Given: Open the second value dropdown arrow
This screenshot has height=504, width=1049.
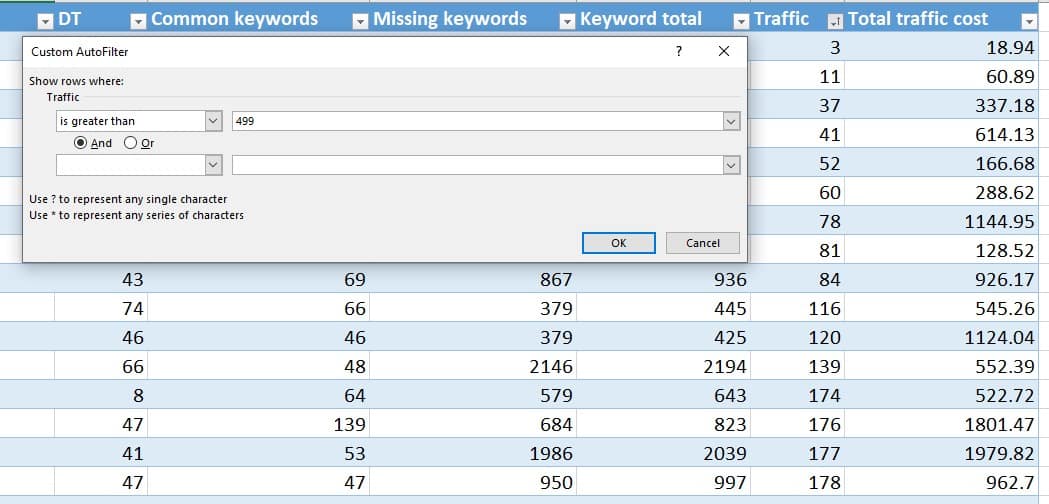Looking at the screenshot, I should pyautogui.click(x=731, y=165).
